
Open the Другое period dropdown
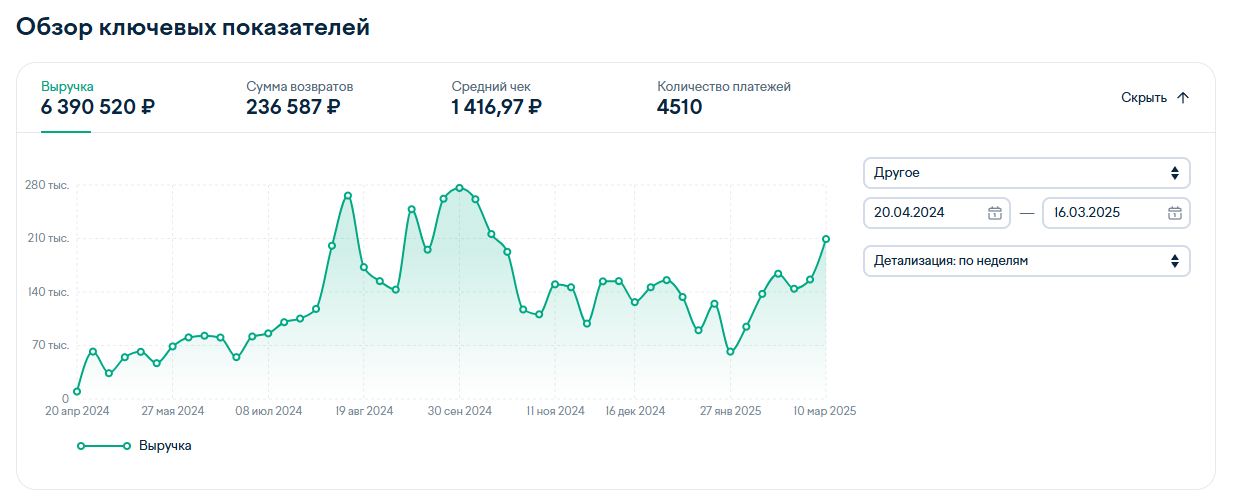1027,173
